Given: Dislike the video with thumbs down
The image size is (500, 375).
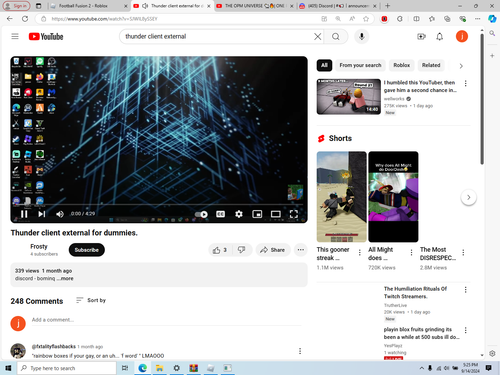Looking at the screenshot, I should pos(242,250).
